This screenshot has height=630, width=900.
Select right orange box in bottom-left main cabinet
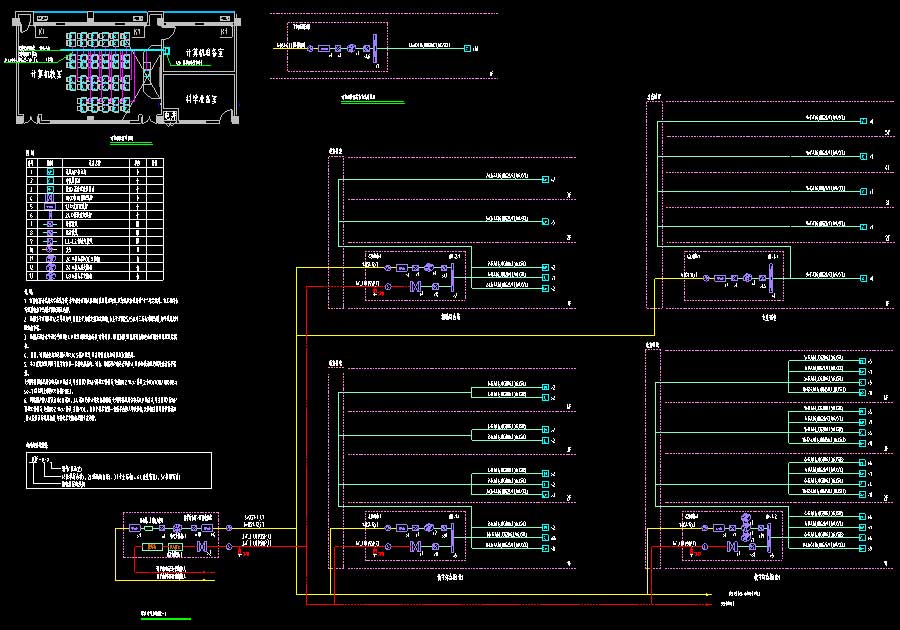click(x=175, y=547)
